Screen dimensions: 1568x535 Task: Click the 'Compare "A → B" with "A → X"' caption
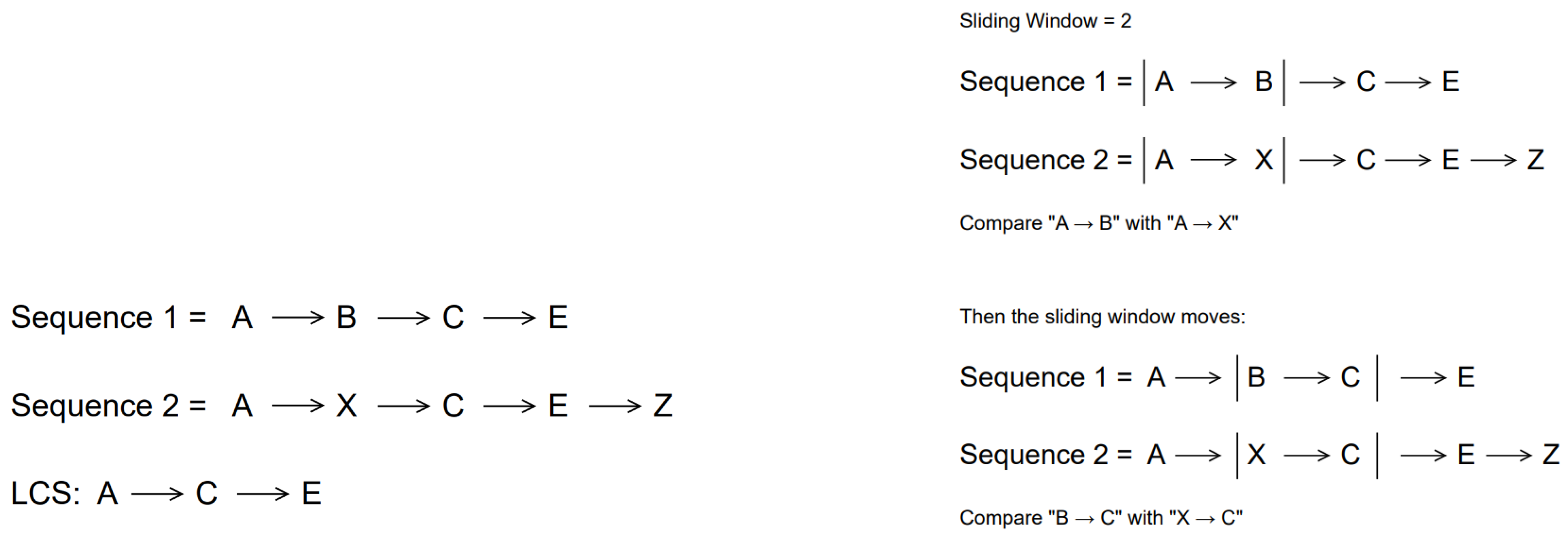[1099, 223]
